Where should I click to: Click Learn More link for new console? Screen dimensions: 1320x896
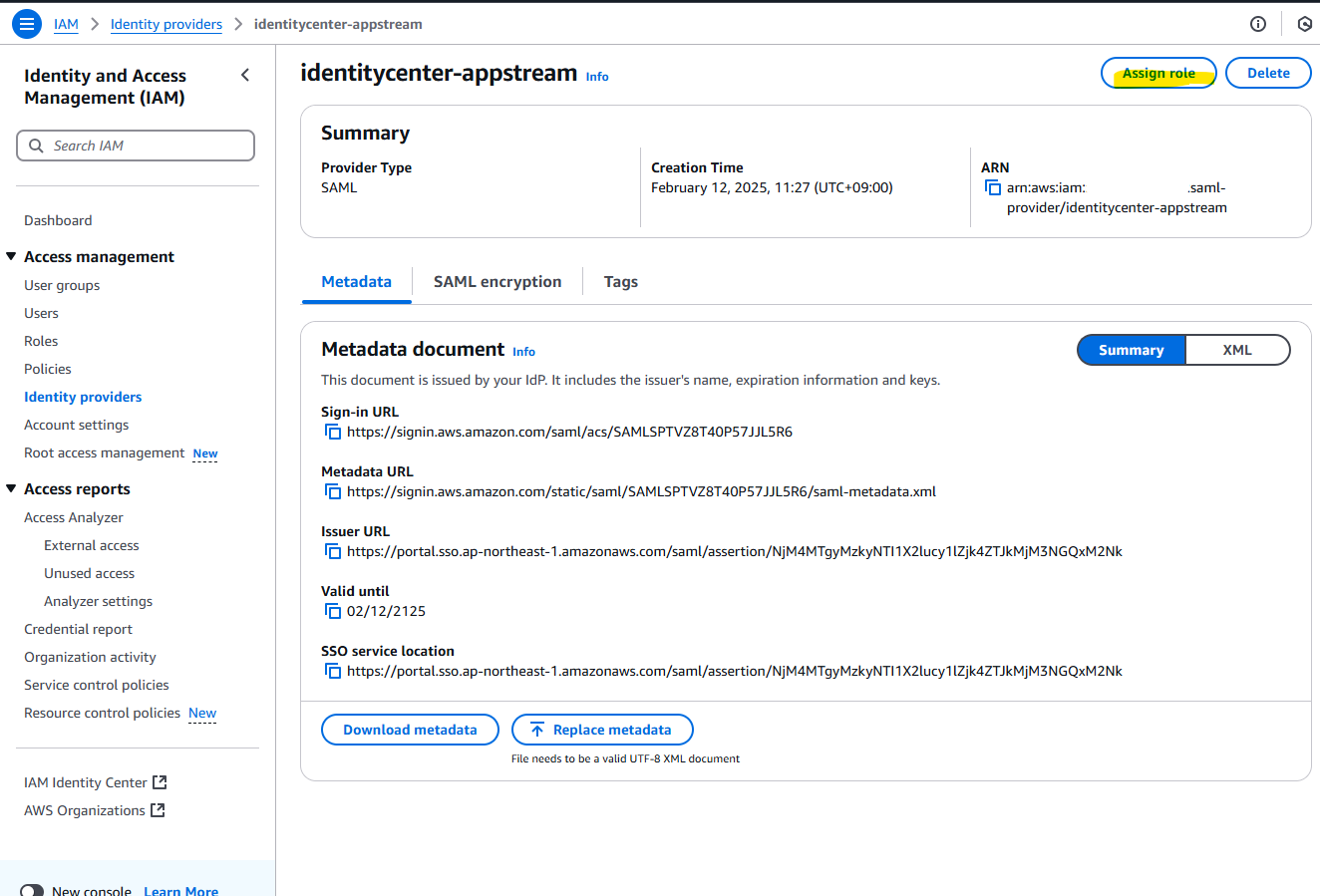click(x=181, y=891)
